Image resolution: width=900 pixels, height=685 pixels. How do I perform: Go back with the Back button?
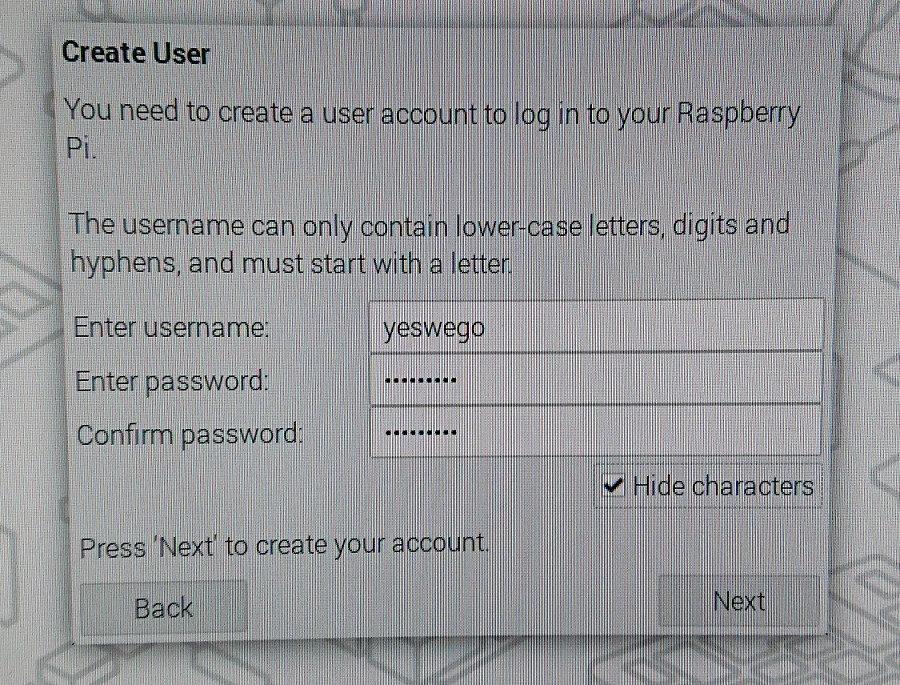pos(164,607)
